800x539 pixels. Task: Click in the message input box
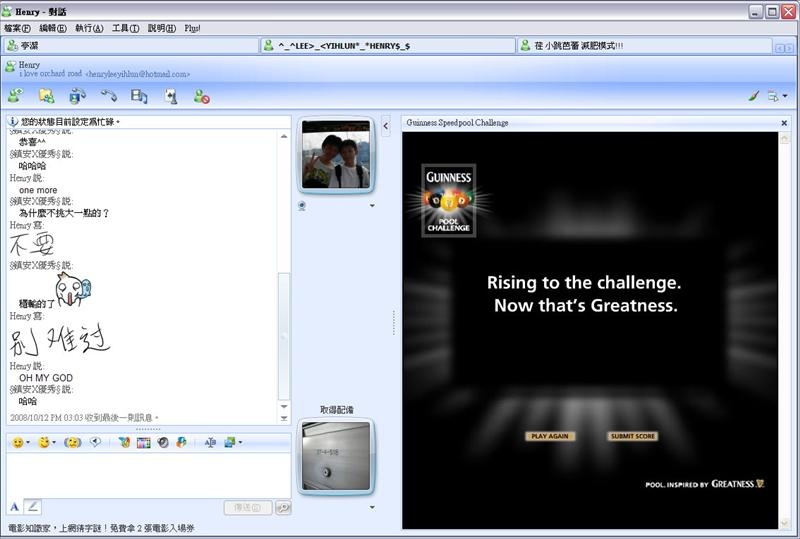pos(148,475)
